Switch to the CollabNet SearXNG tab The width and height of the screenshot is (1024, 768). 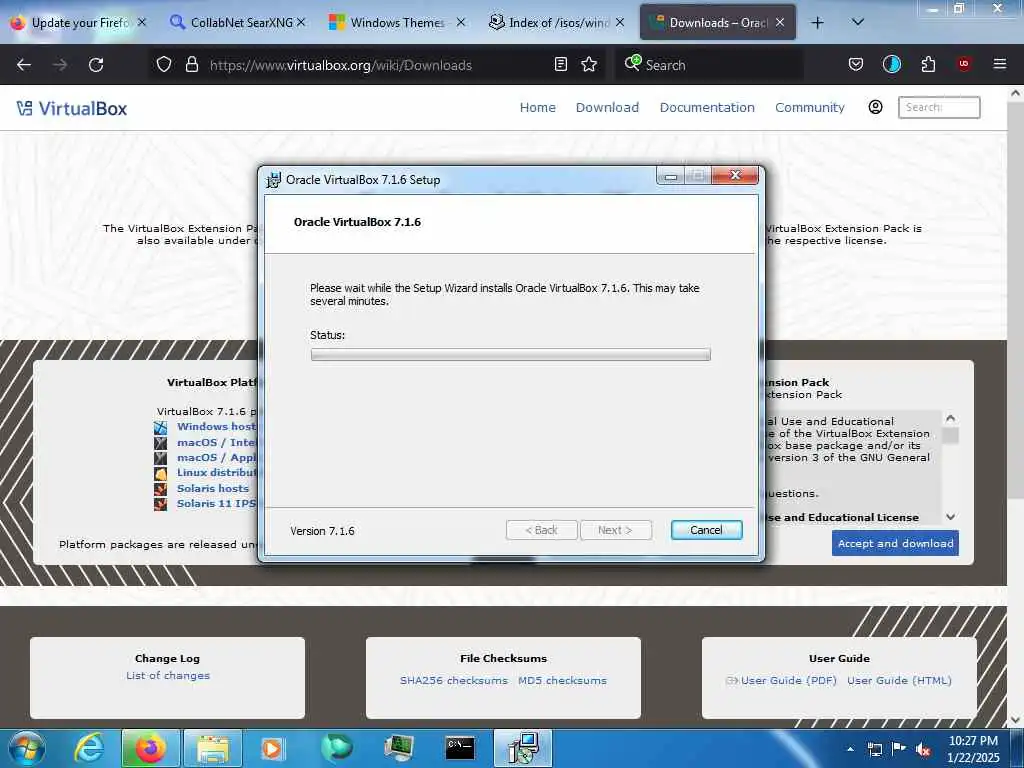[238, 23]
